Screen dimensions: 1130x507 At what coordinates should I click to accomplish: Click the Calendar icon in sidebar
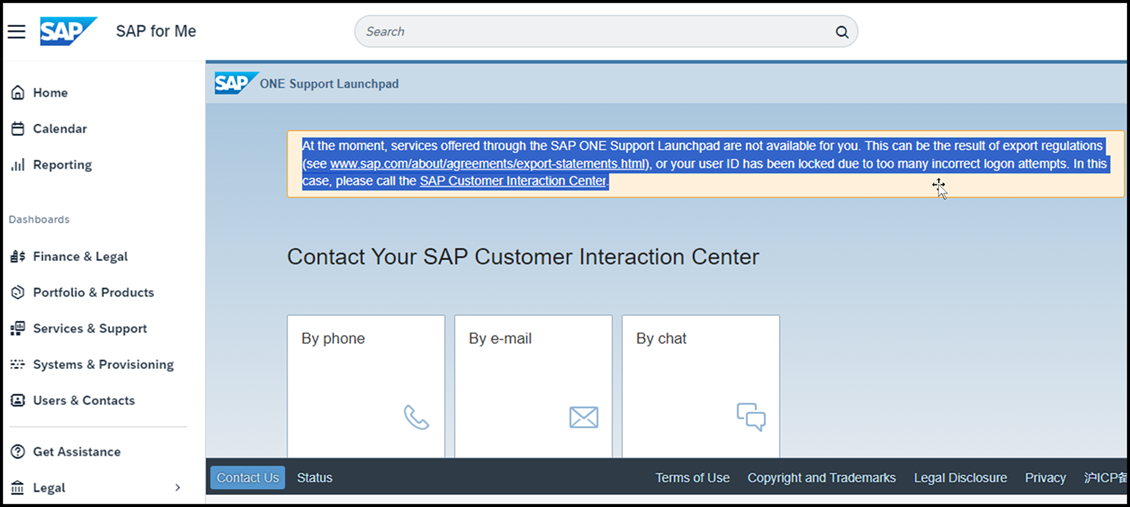18,129
